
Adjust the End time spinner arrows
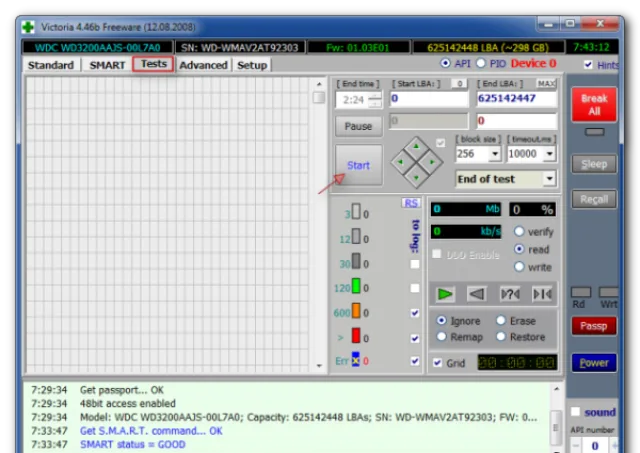coord(375,100)
